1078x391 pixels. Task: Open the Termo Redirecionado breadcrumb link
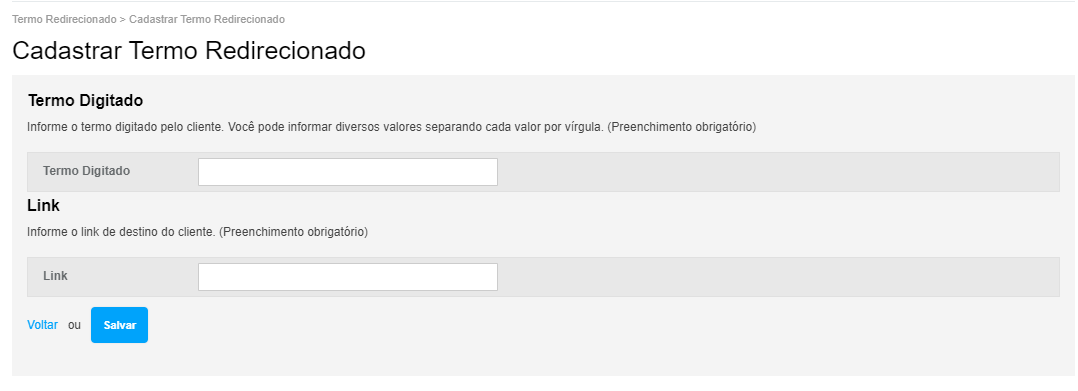pyautogui.click(x=65, y=19)
